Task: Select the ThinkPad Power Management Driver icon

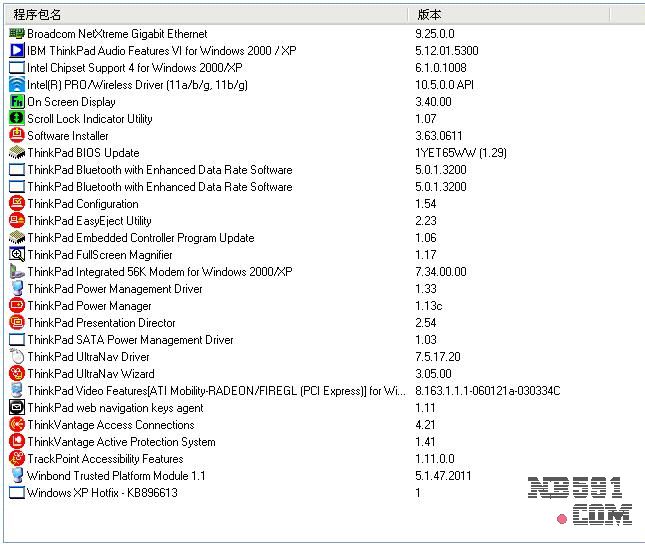Action: (17, 289)
